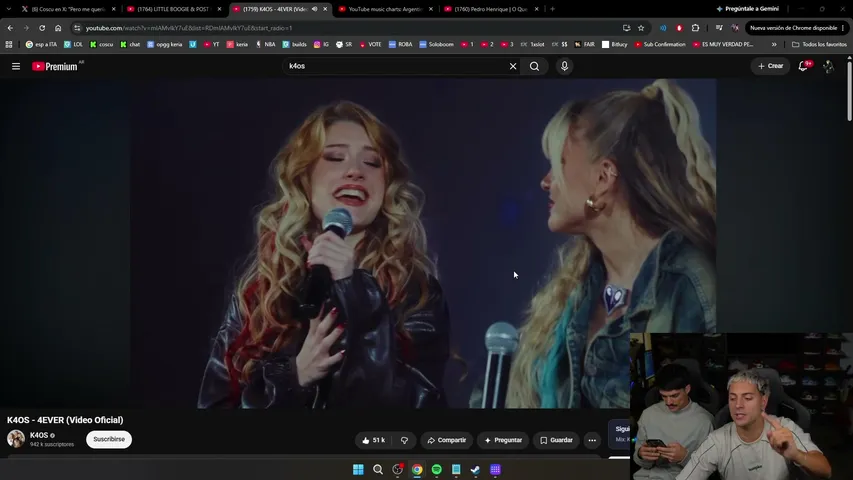The height and width of the screenshot is (480, 853).
Task: Open Windows Start menu
Action: coord(358,469)
